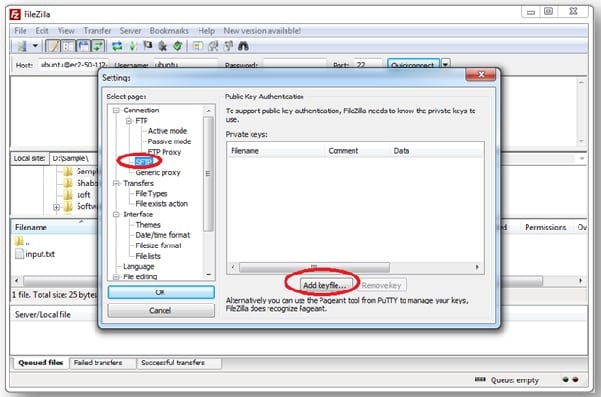
Task: Click OK in Settings dialog
Action: [161, 292]
